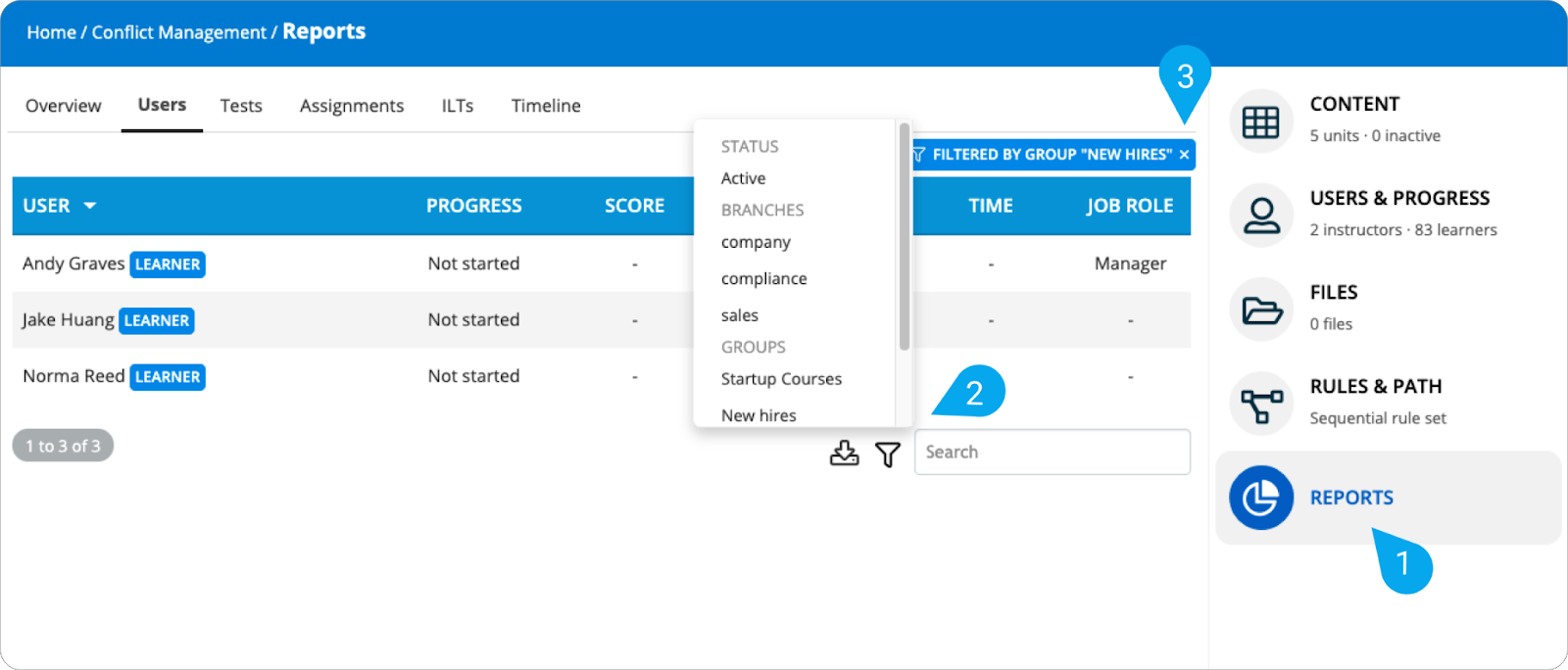The image size is (1568, 670).
Task: Open the Users & Progress person icon
Action: (1260, 215)
